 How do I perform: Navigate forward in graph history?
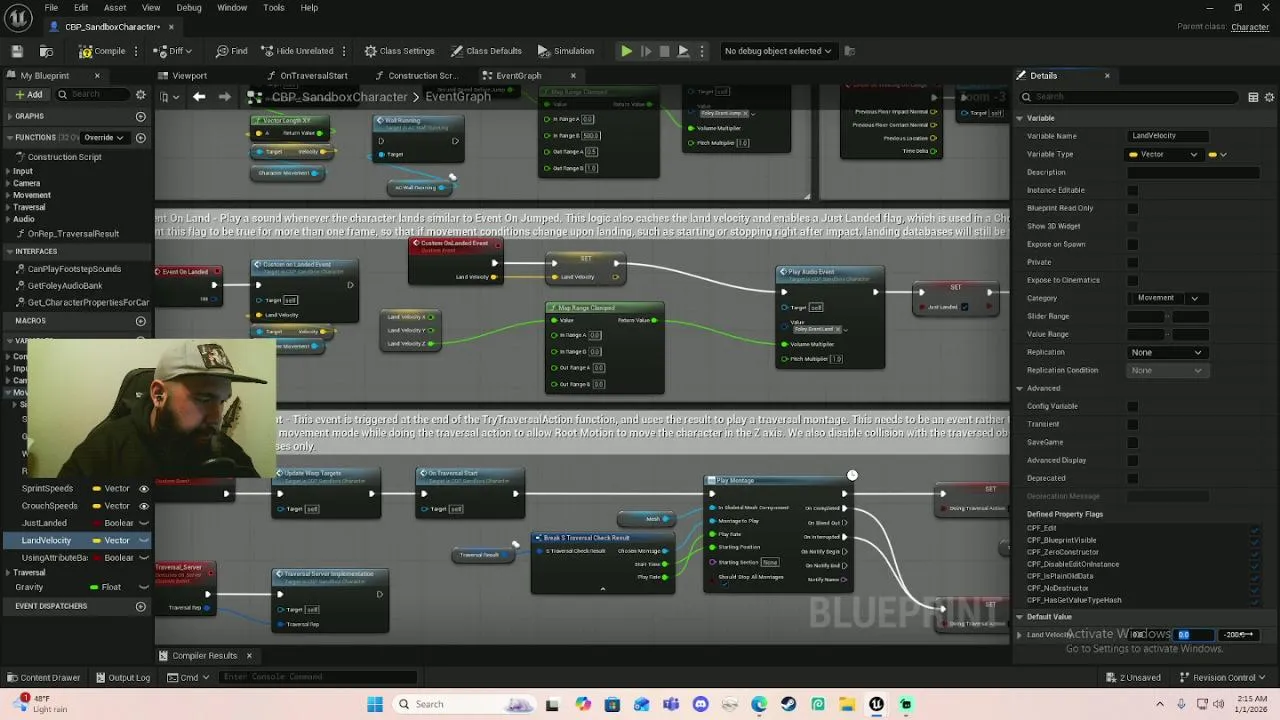pyautogui.click(x=224, y=97)
